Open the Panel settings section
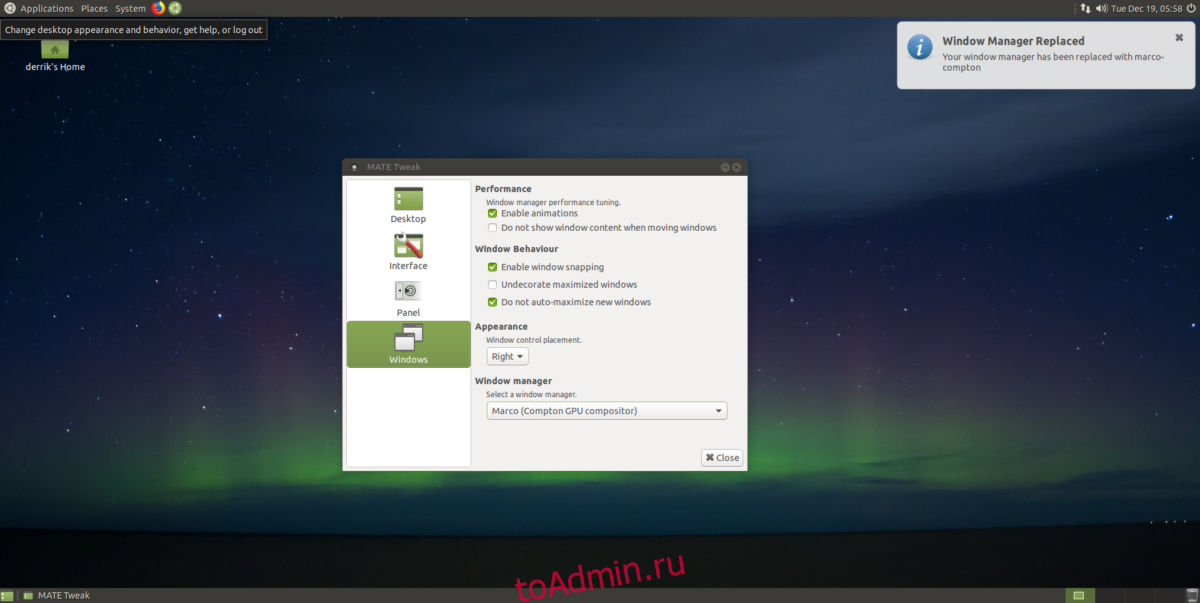 408,298
